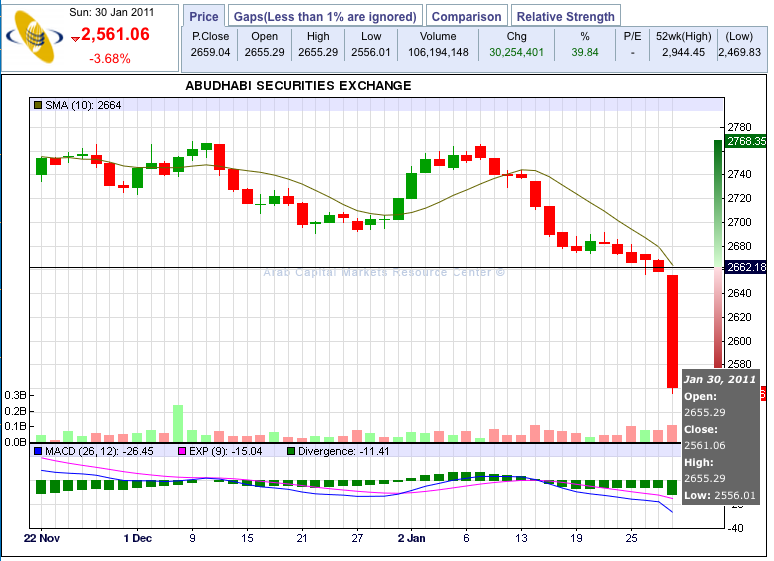Viewport: 774px width, 561px height.
Task: Click the Divergence: -11.41 label
Action: (344, 451)
